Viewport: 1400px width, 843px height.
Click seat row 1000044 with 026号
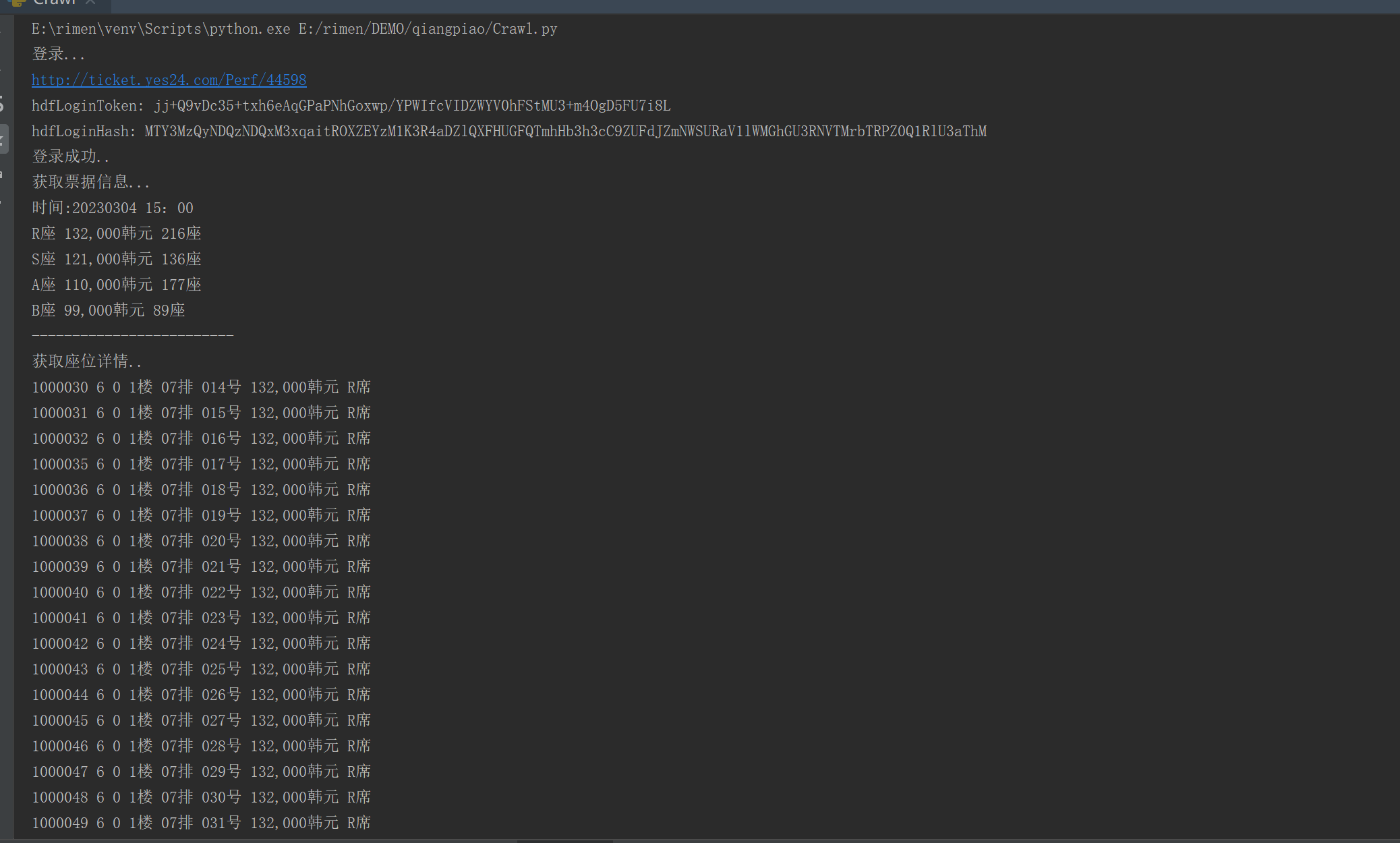[x=202, y=695]
